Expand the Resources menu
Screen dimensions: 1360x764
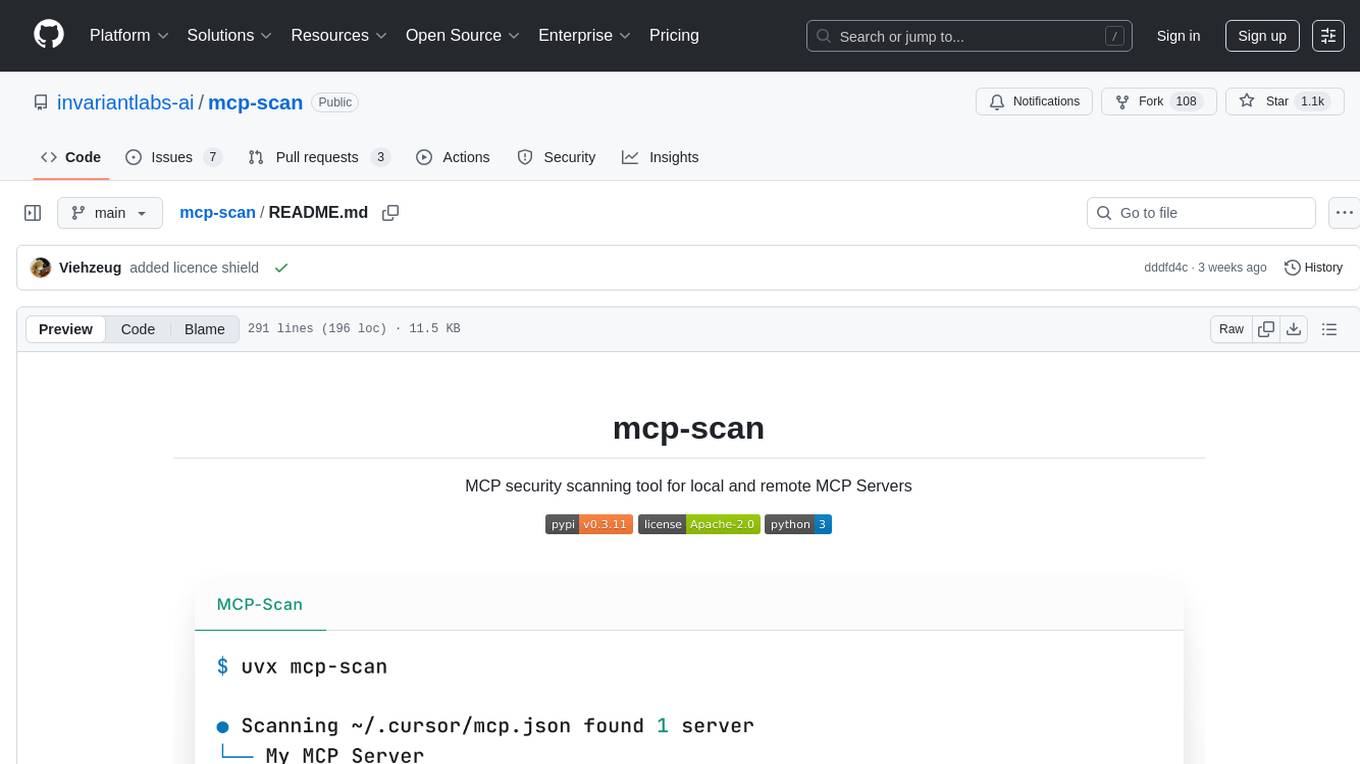(x=339, y=35)
